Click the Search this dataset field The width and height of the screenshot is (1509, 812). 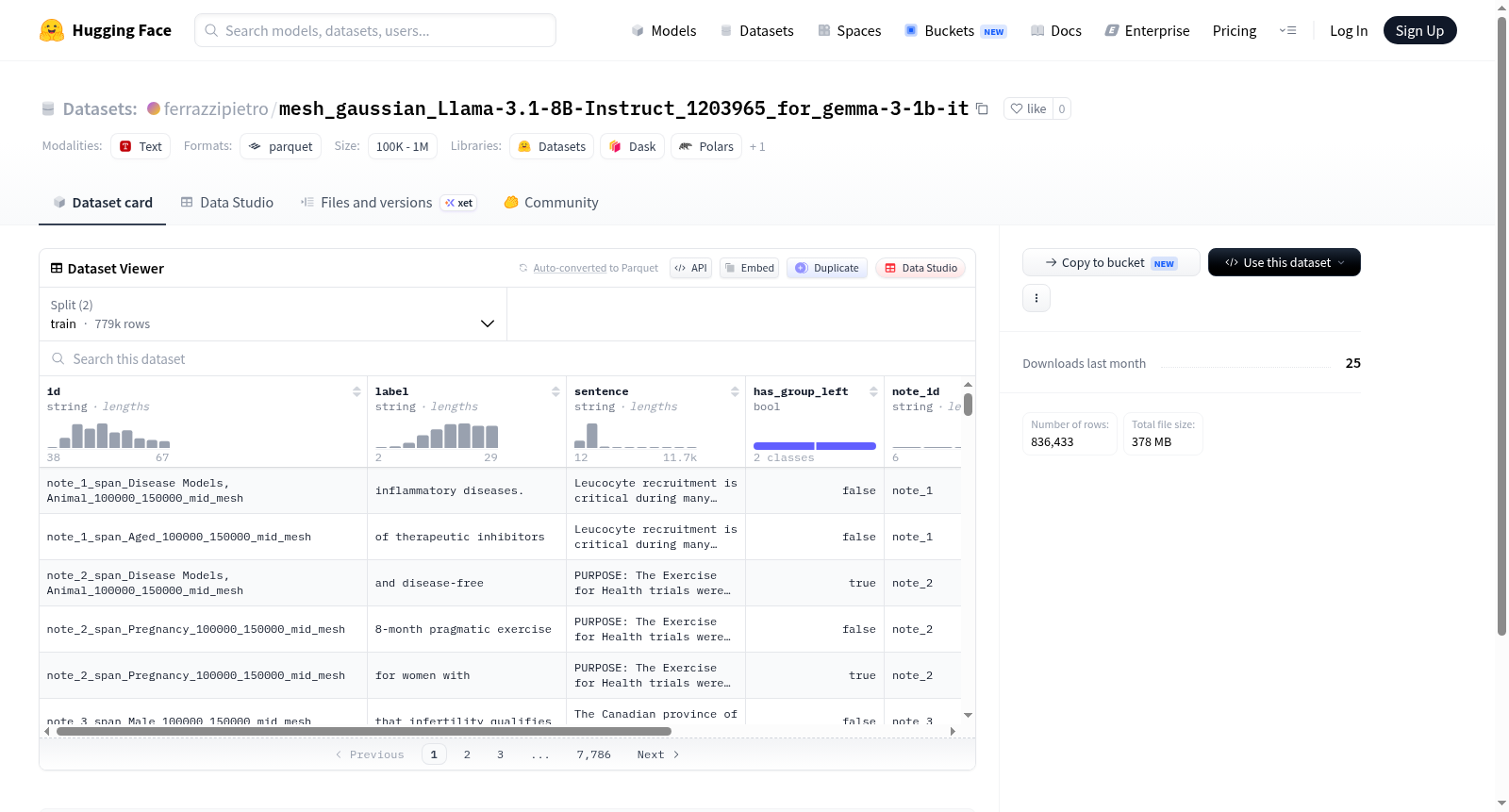507,358
